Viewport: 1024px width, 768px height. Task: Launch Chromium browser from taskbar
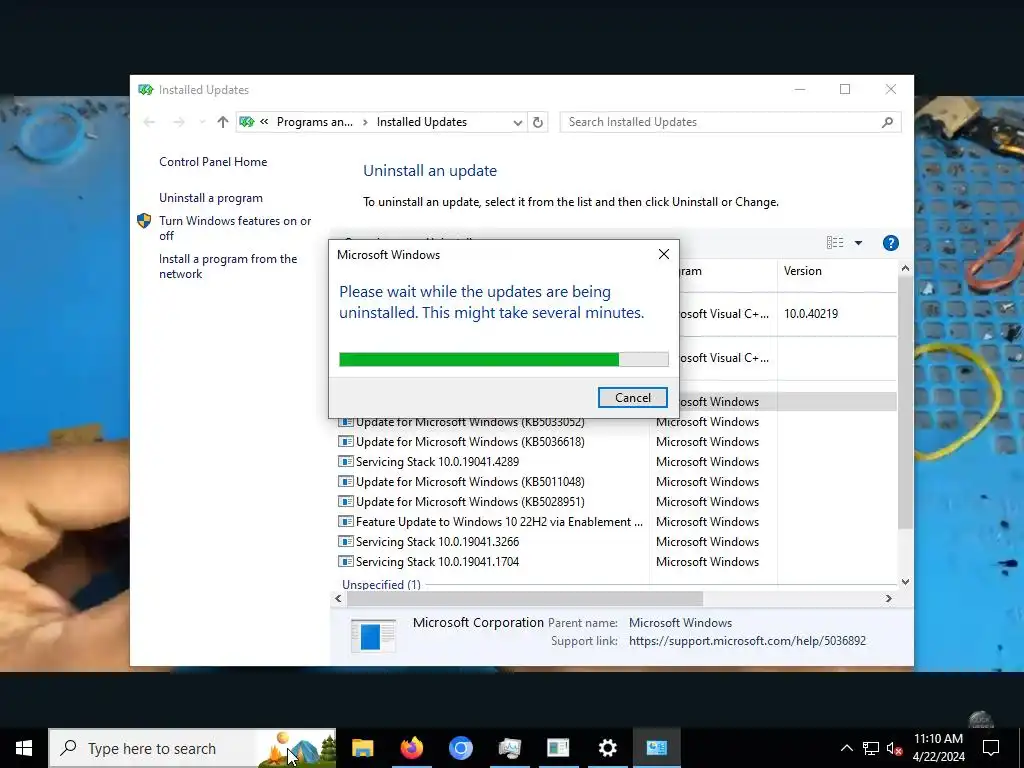tap(460, 748)
